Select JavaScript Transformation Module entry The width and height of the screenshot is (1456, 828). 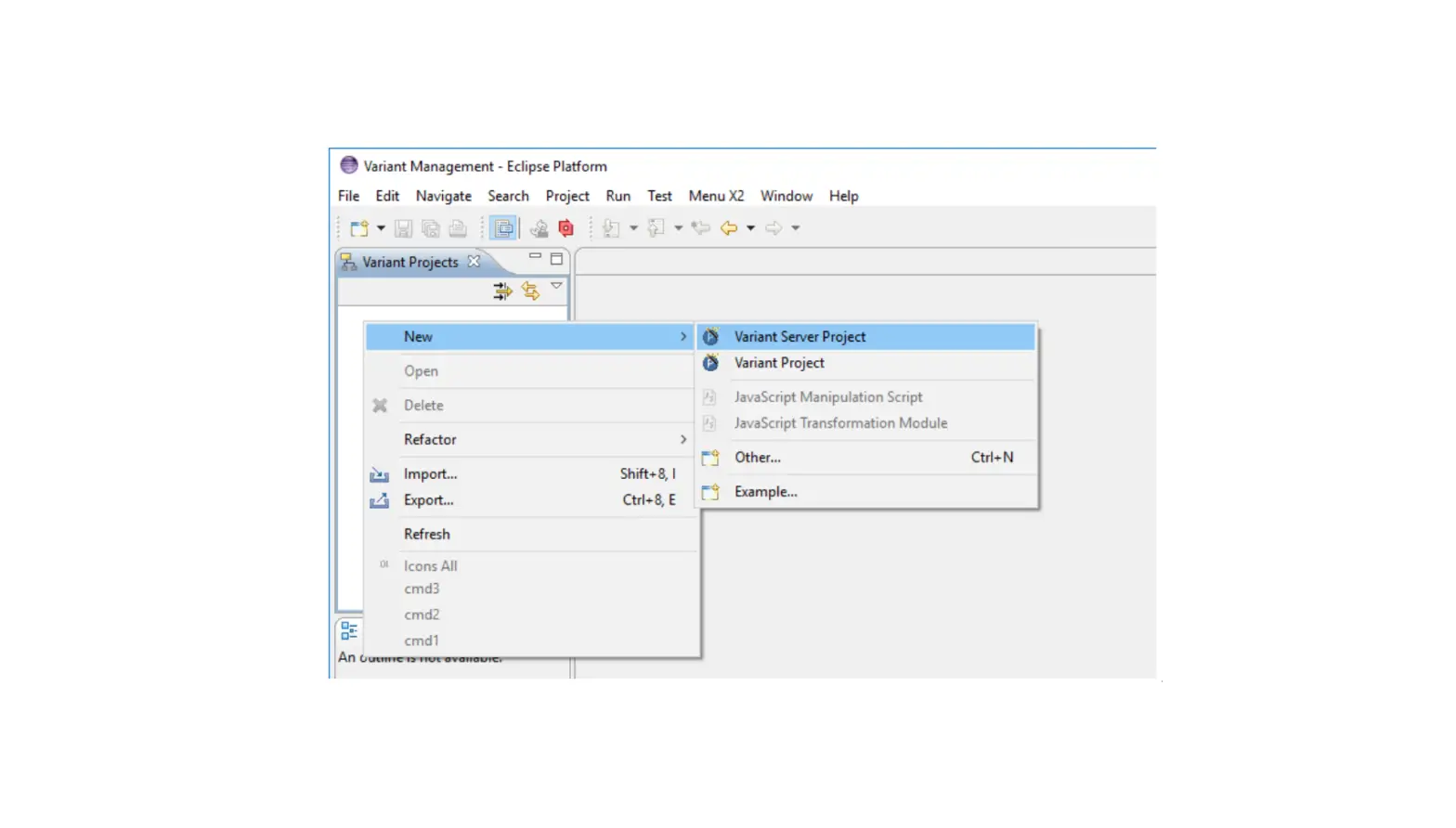[867, 423]
